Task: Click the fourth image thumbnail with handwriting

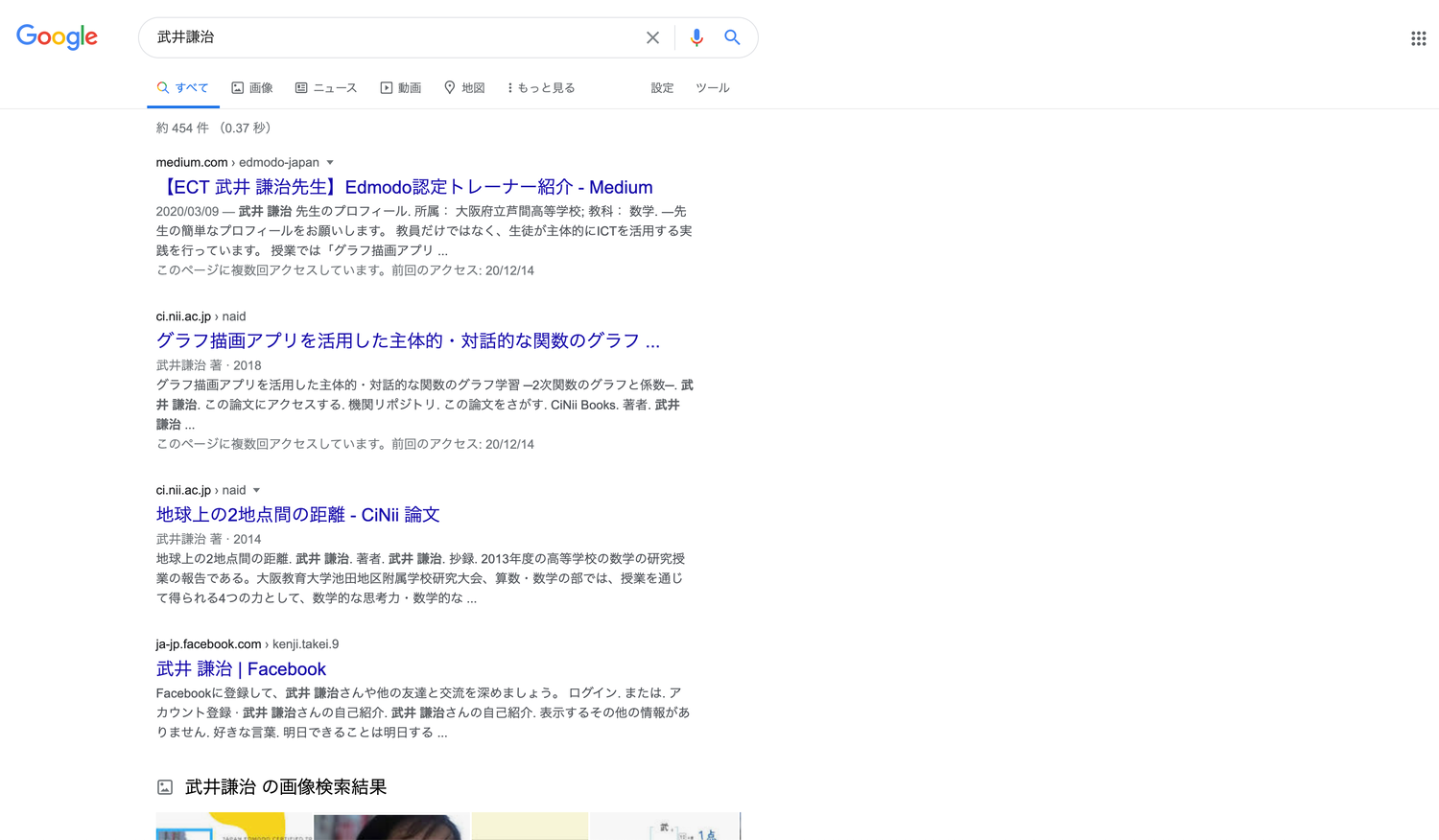Action: point(665,827)
